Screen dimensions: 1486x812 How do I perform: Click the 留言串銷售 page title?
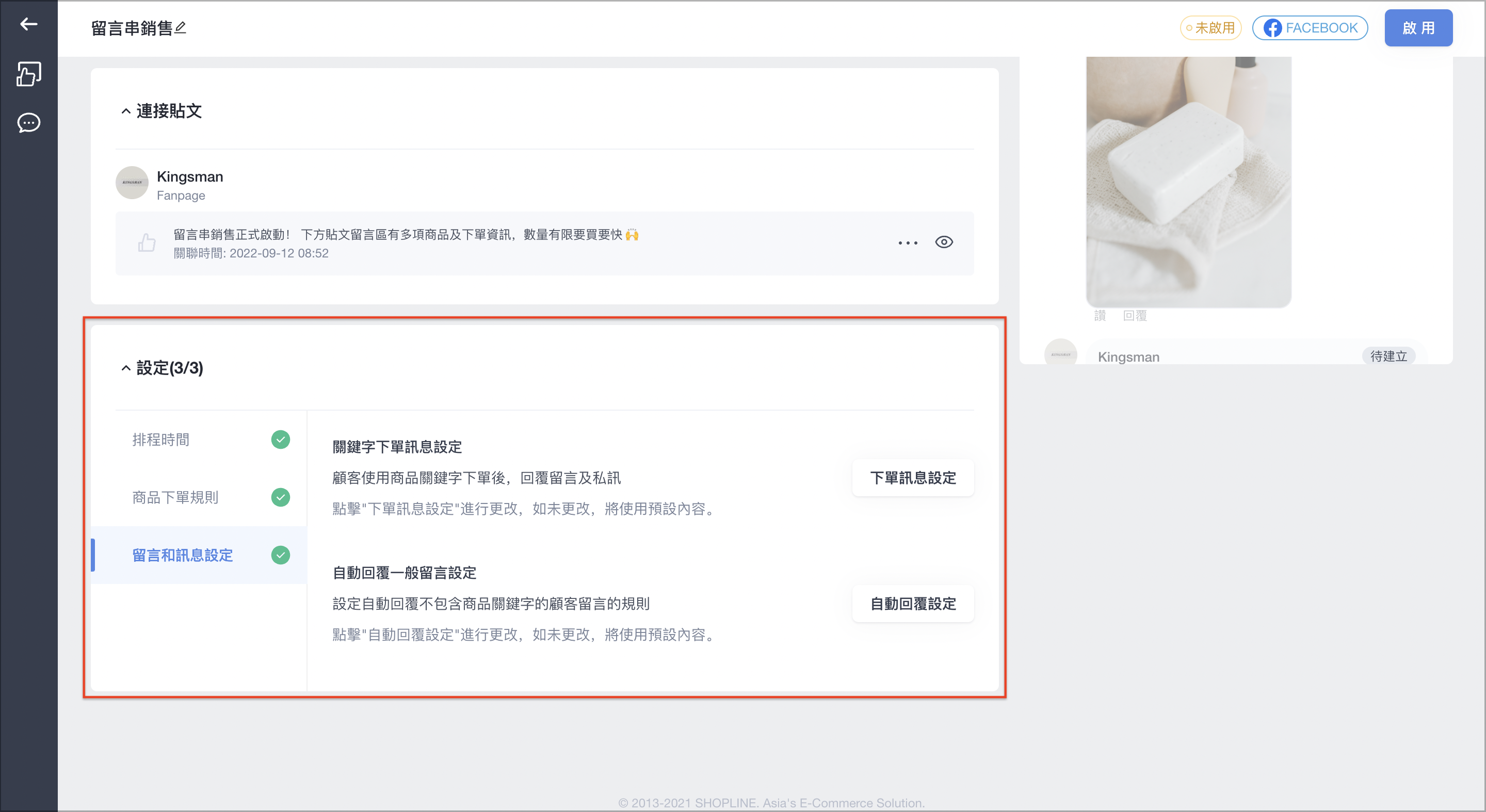tap(132, 28)
